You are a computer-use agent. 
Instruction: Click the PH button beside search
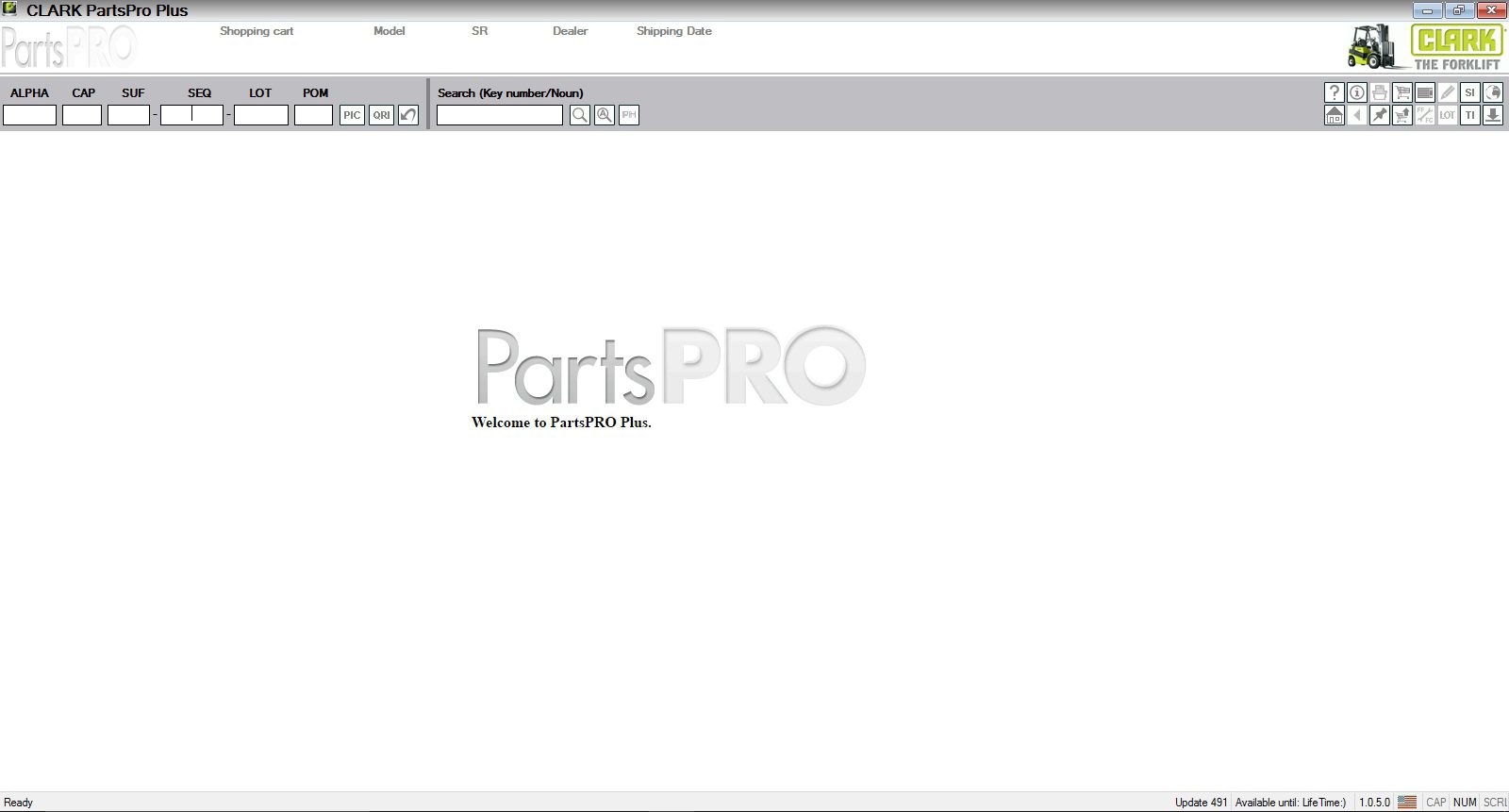point(628,115)
